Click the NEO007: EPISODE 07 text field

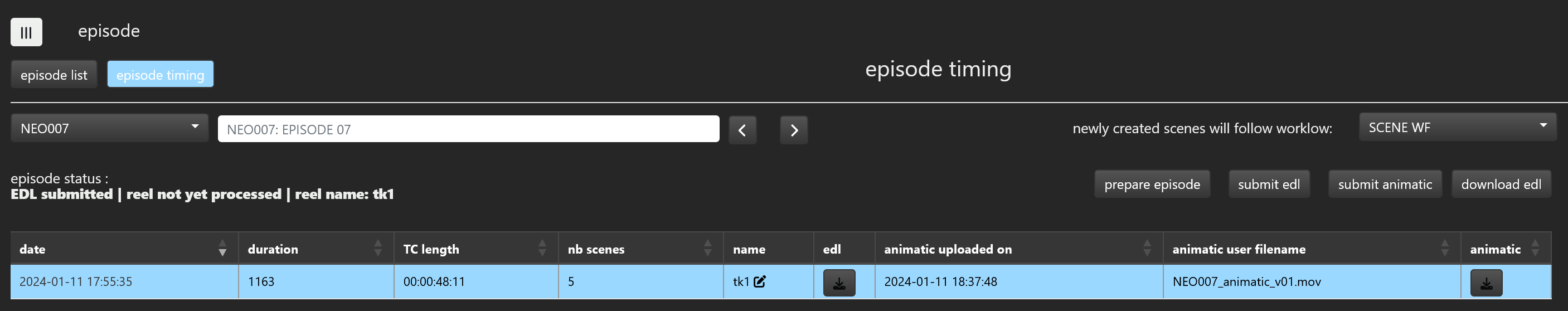pyautogui.click(x=468, y=130)
